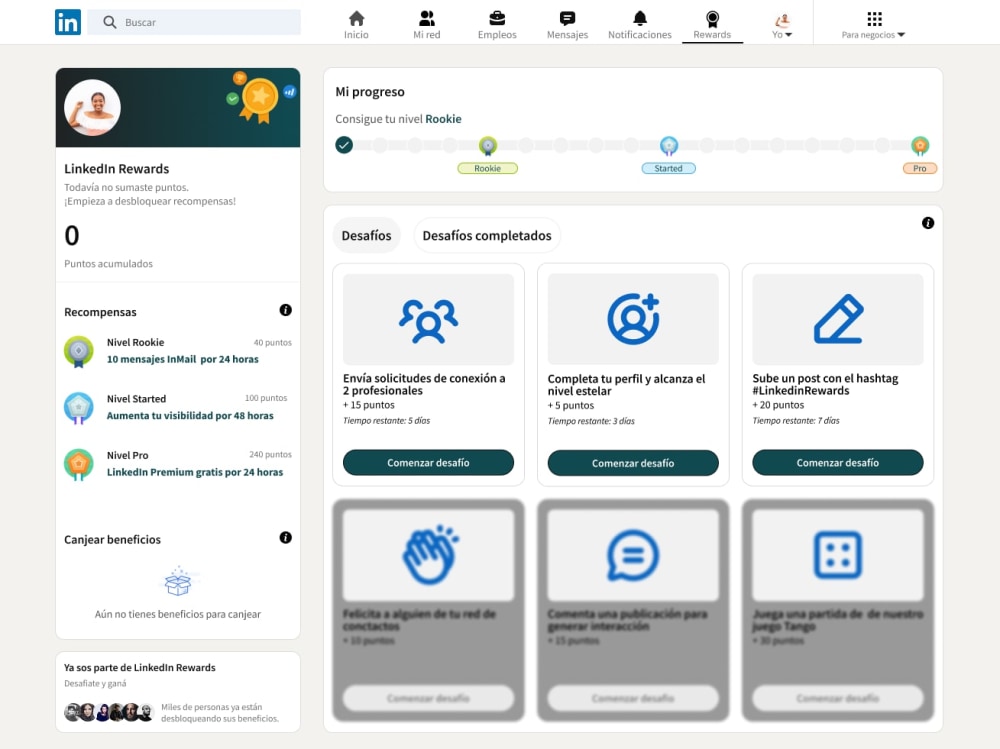Click 'Aún no tienes beneficios para canjear'
The width and height of the screenshot is (1000, 749).
click(178, 614)
